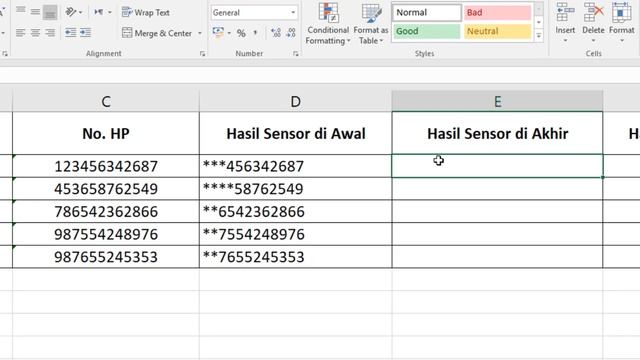
Task: Expand the cell styles gallery (More)
Action: point(539,36)
